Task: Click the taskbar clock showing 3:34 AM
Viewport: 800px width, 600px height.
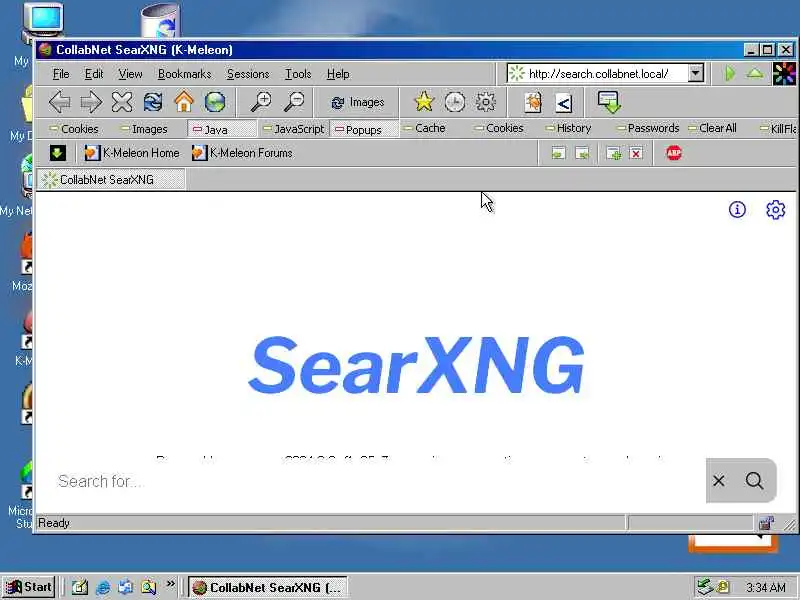Action: [x=766, y=588]
